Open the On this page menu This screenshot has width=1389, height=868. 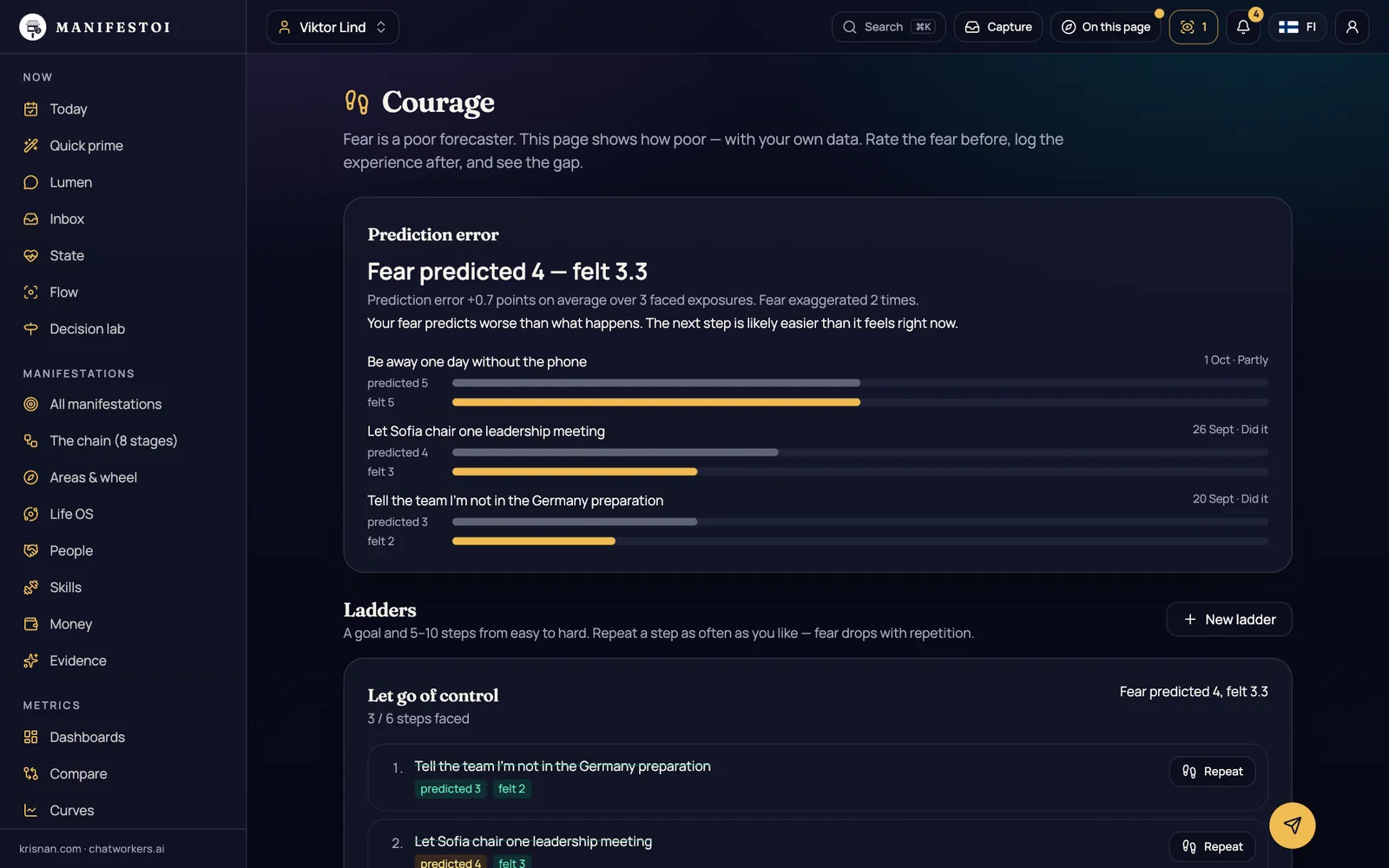(x=1106, y=27)
